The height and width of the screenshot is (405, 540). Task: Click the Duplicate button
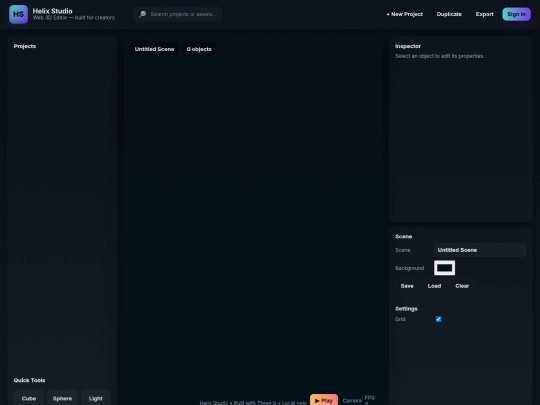pyautogui.click(x=449, y=14)
